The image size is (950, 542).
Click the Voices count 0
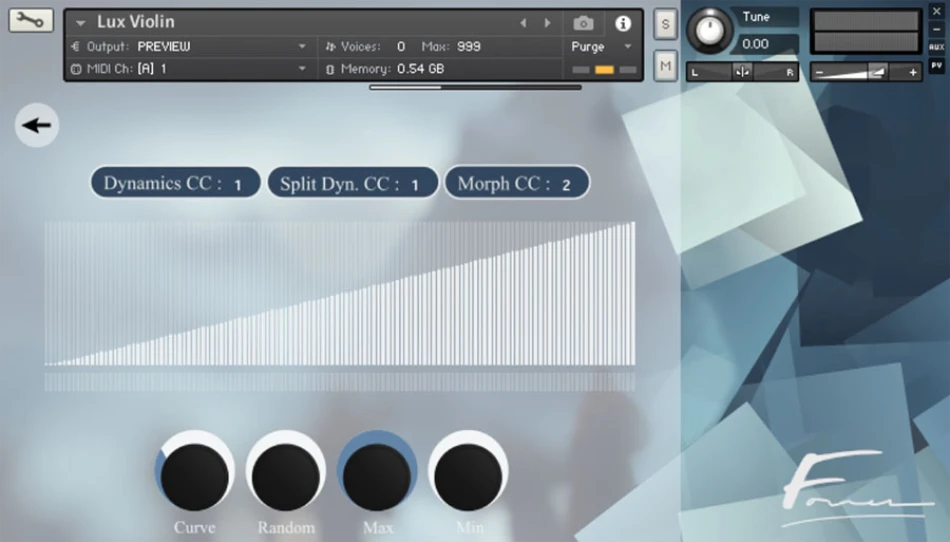point(400,47)
